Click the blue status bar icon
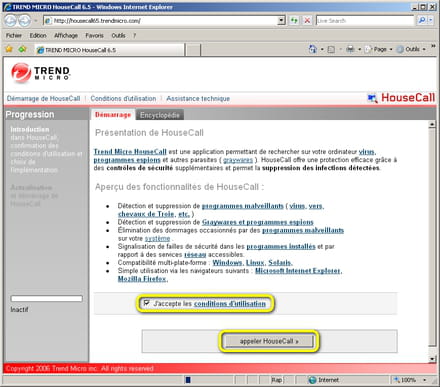 click(188, 380)
